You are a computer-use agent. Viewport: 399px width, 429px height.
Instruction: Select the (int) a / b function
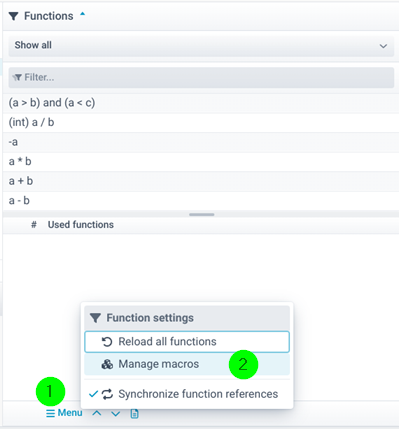(x=201, y=123)
